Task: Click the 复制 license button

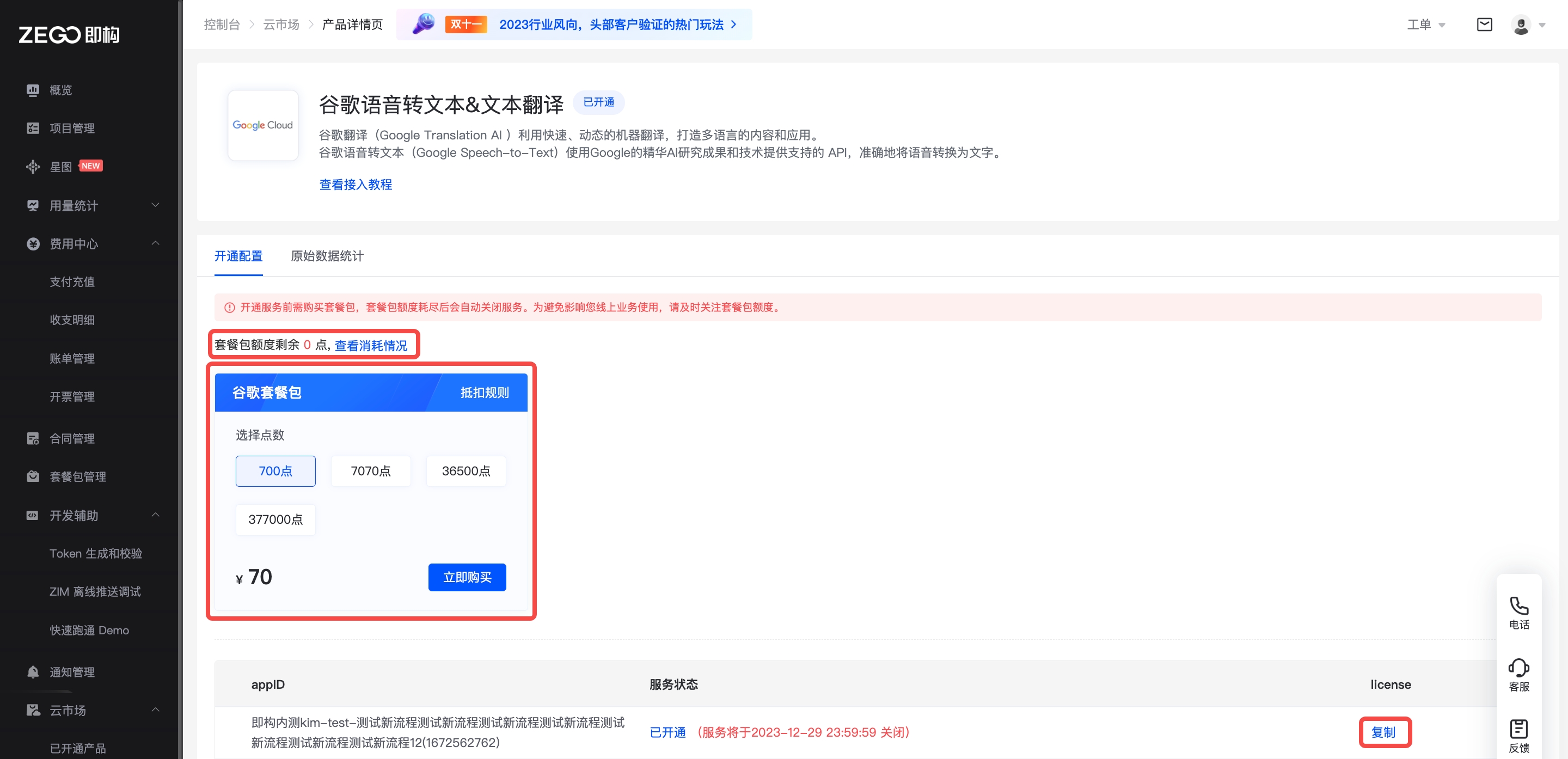Action: 1383,732
